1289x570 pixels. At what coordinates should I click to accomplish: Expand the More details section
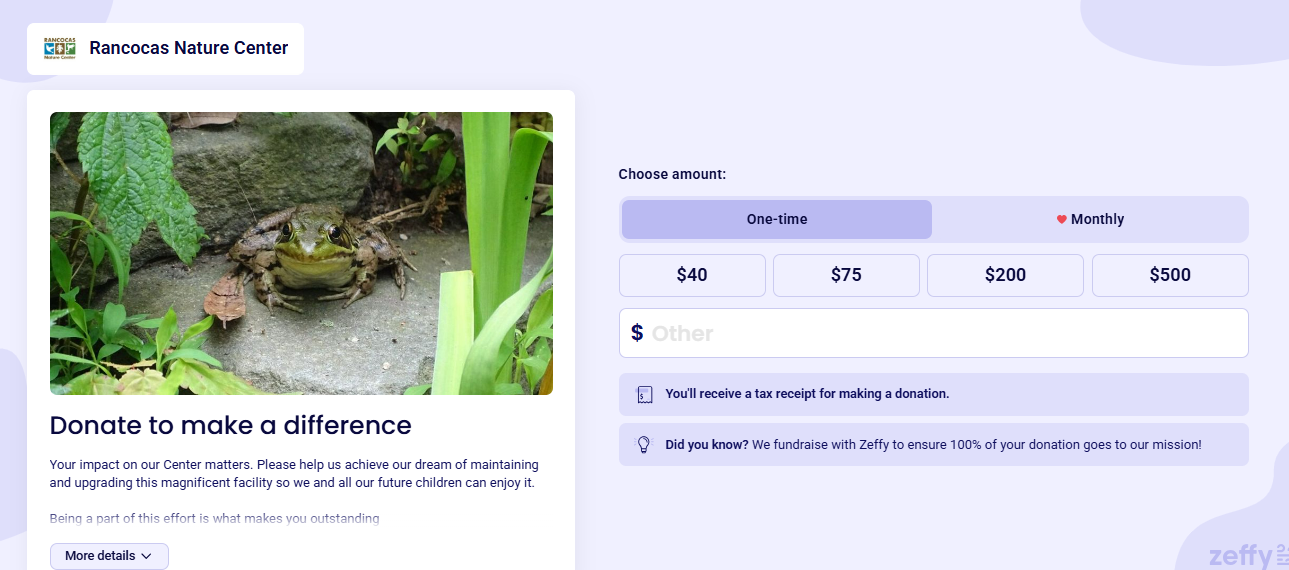tap(109, 556)
